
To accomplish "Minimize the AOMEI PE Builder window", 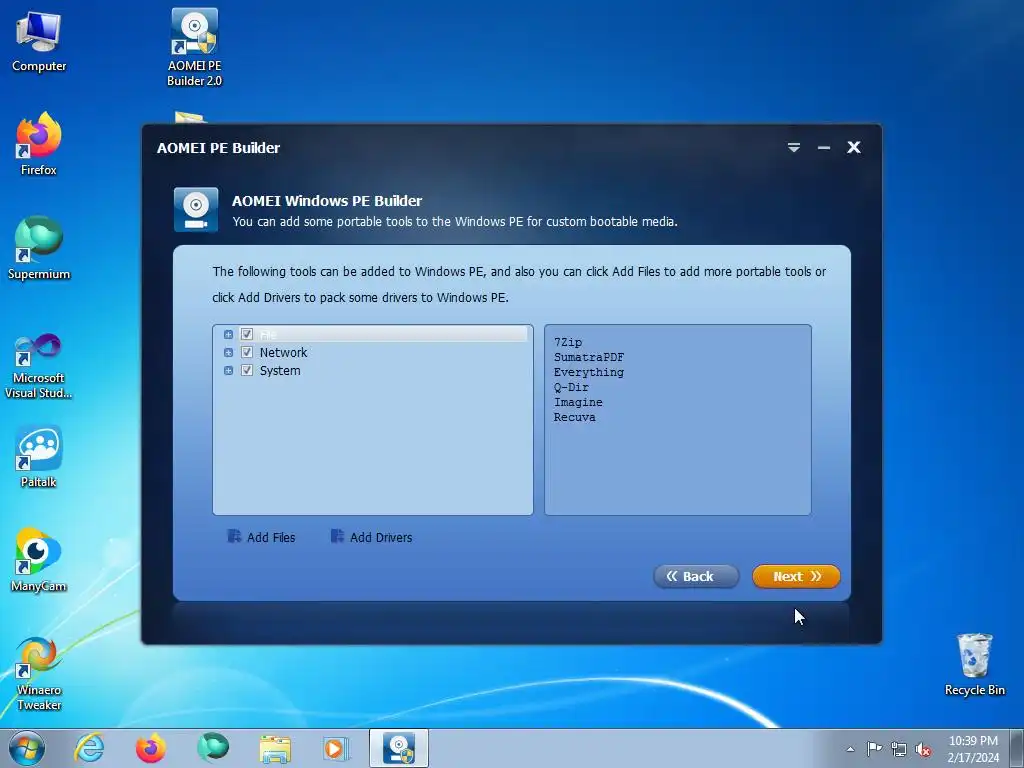I will [824, 148].
